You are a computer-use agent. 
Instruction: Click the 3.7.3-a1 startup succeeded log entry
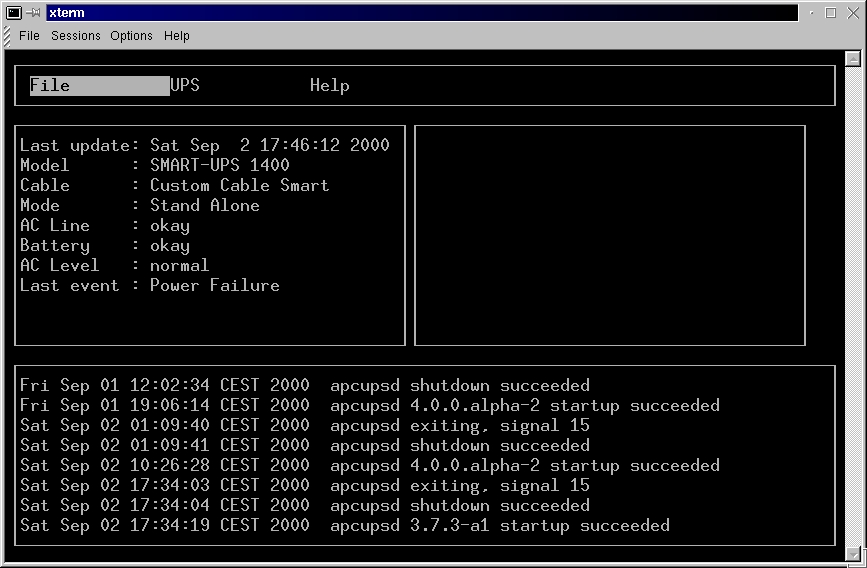click(x=500, y=526)
